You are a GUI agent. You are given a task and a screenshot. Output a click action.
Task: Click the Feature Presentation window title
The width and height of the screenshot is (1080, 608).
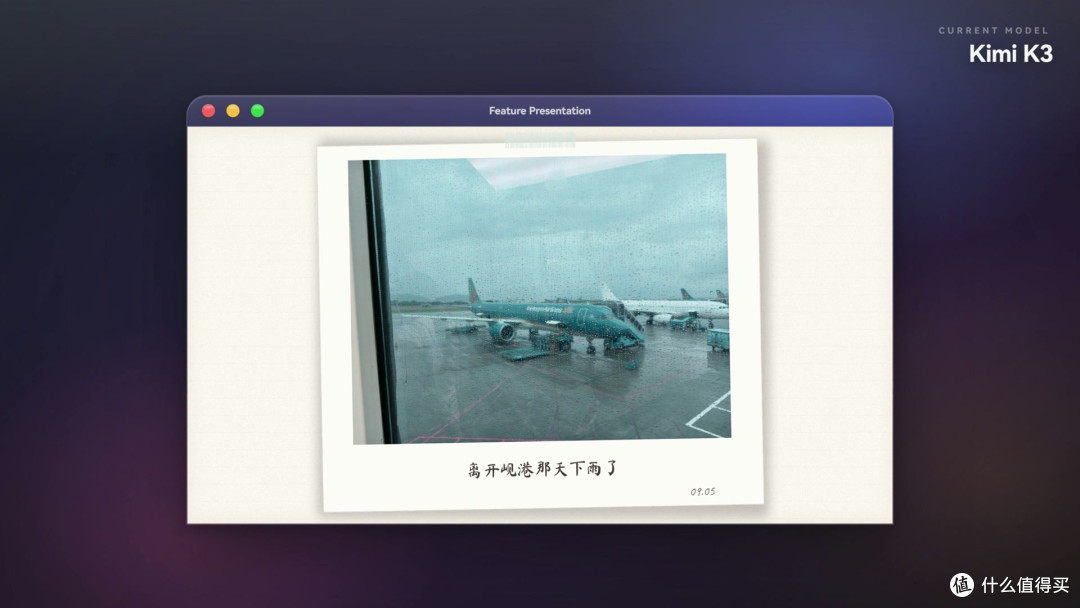click(x=540, y=111)
